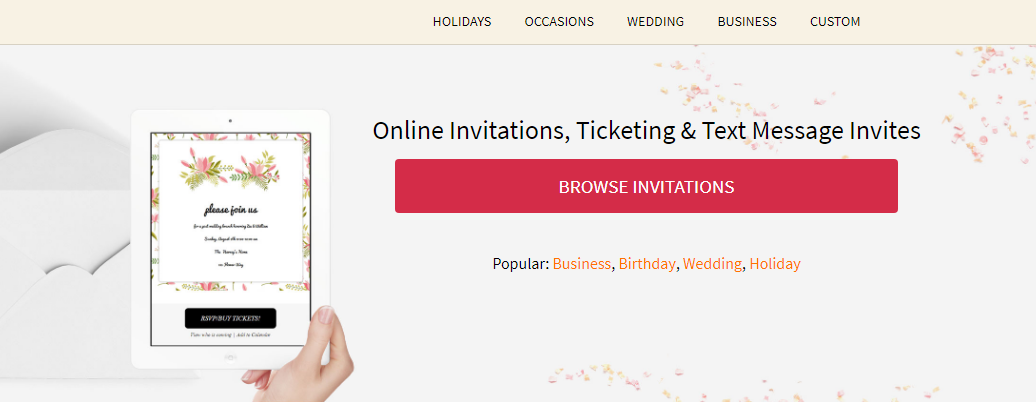The width and height of the screenshot is (1036, 402).
Task: Open the HOLIDAYS menu
Action: 462,22
